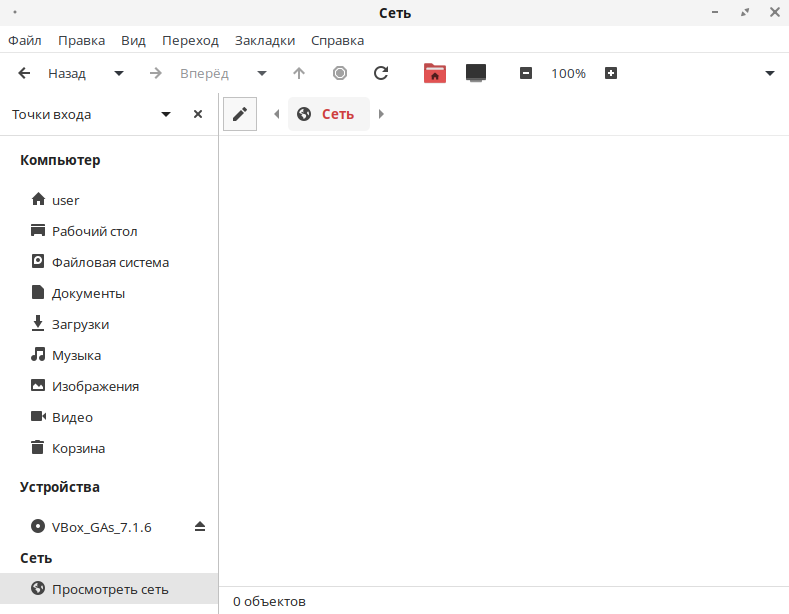The height and width of the screenshot is (614, 789).
Task: Eject the VBox_GAs_7.1.6 disc
Action: coord(199,527)
